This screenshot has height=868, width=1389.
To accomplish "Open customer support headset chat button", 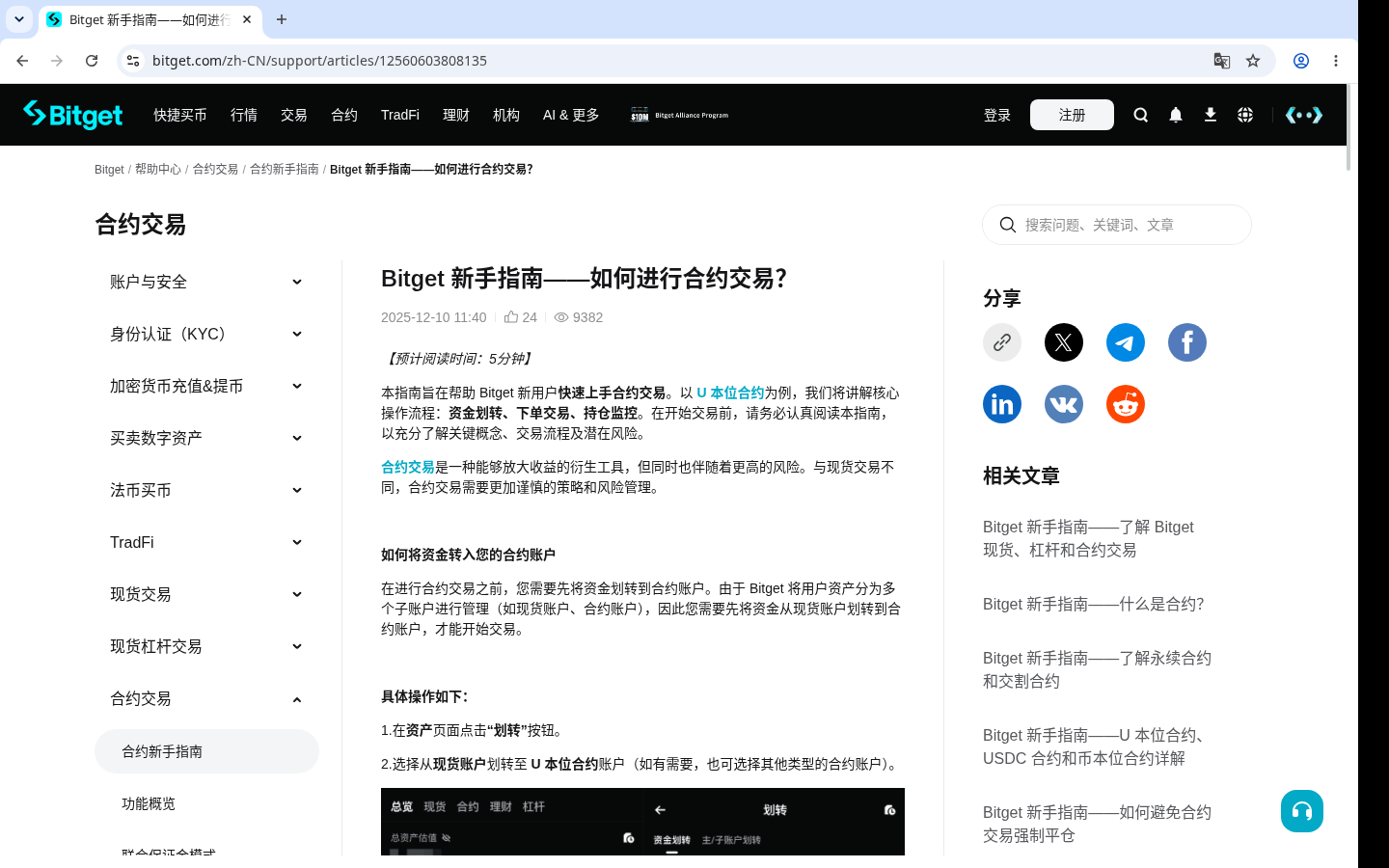I will pos(1302,811).
